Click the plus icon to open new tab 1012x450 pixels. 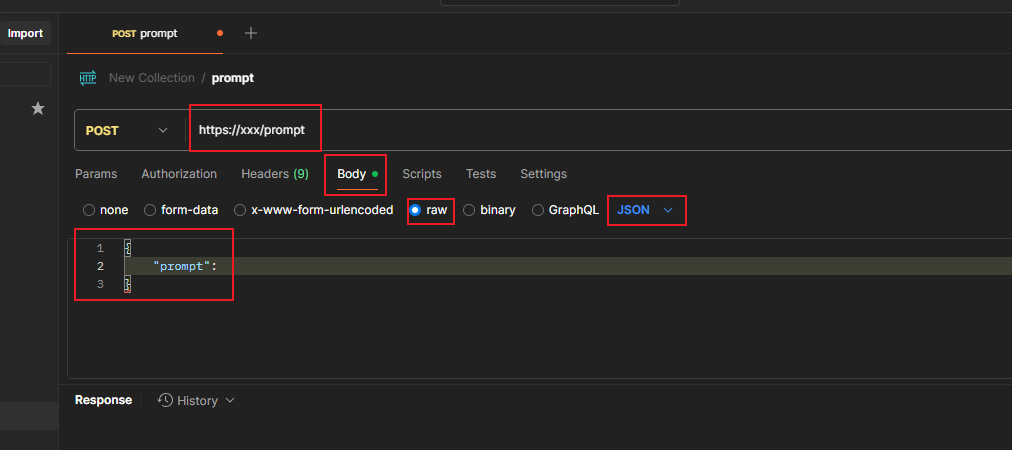pos(251,33)
